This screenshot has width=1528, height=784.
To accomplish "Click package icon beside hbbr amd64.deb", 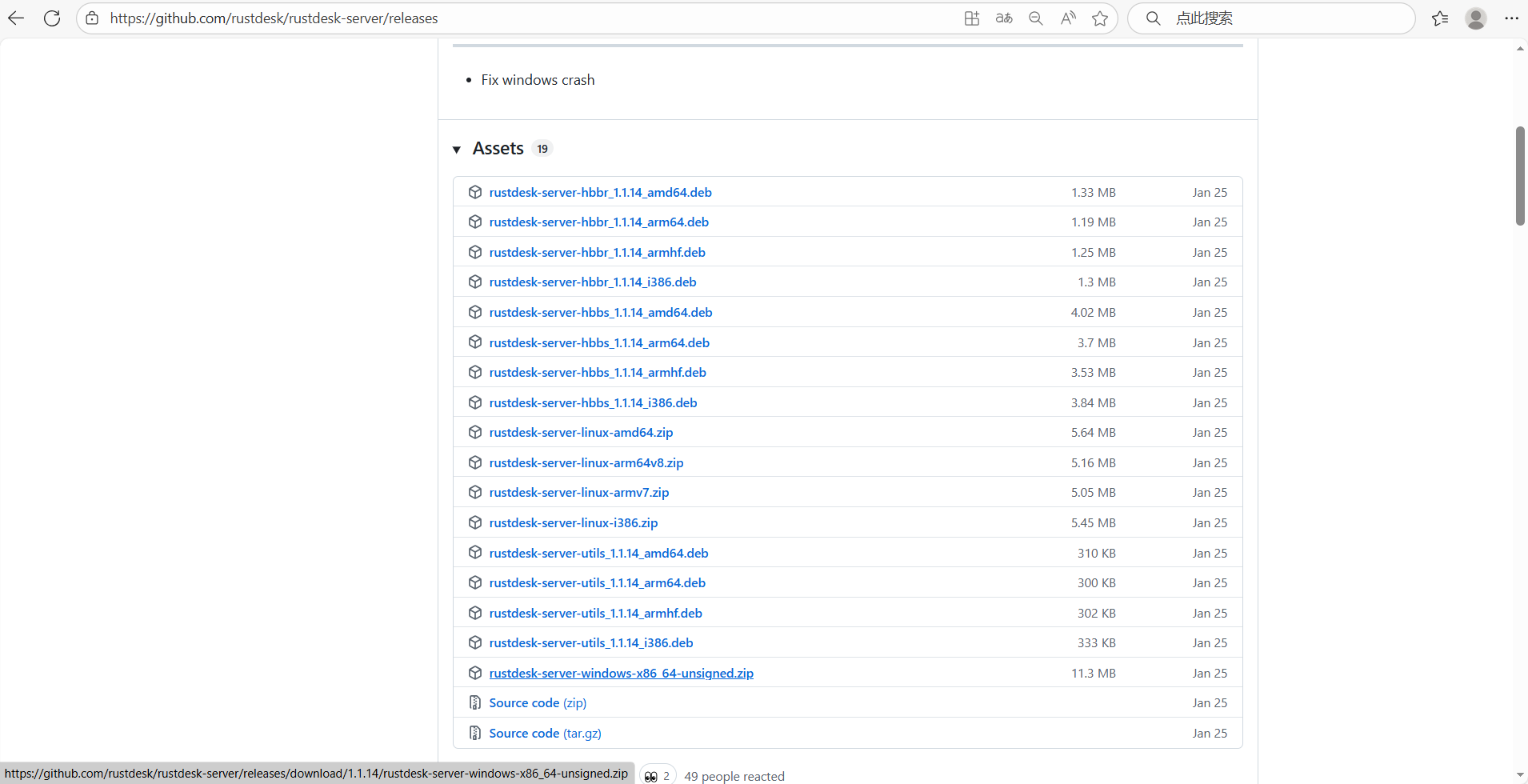I will tap(475, 192).
